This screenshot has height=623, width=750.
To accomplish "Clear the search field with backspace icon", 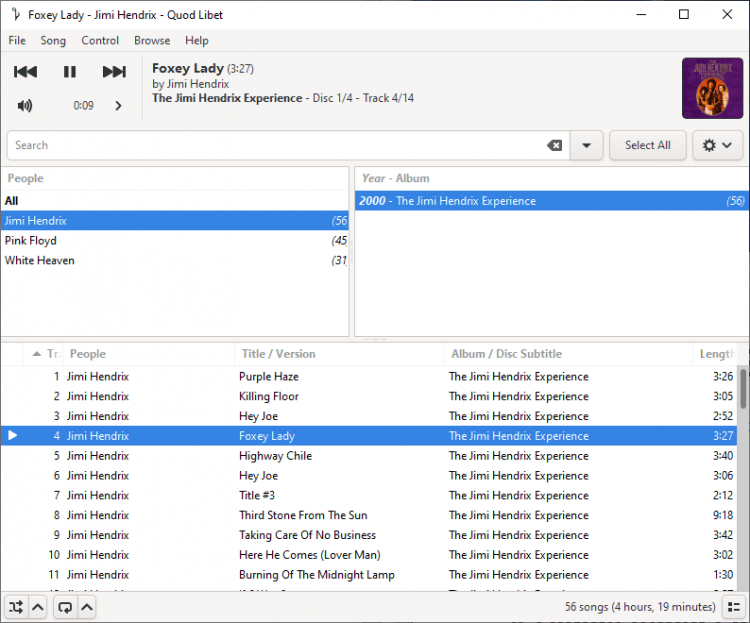I will (554, 145).
